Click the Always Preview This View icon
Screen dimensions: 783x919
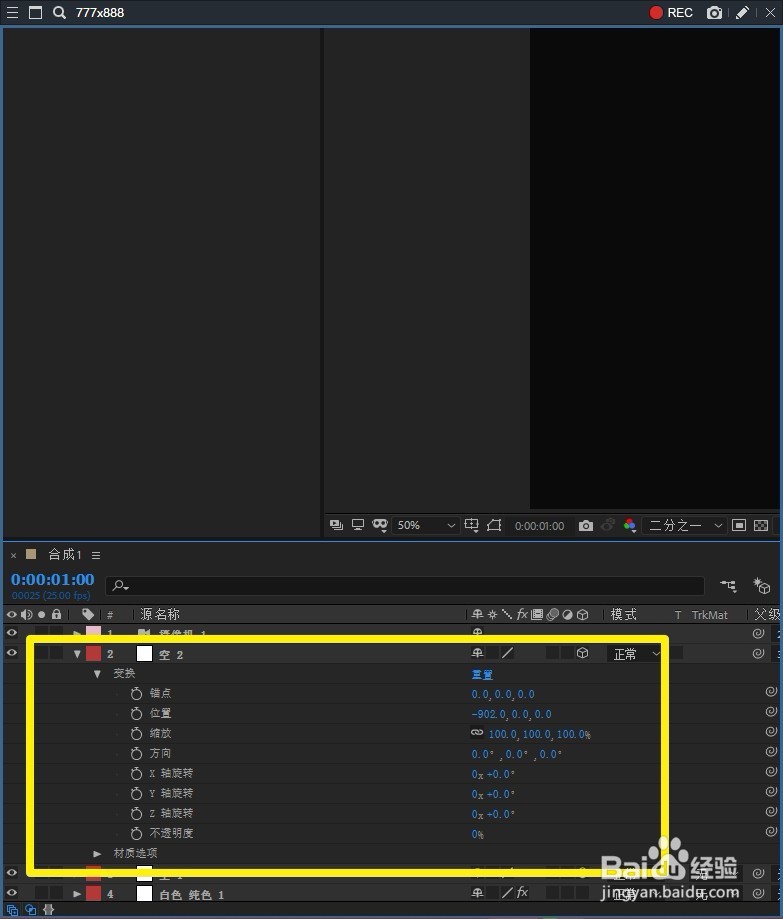click(x=336, y=525)
